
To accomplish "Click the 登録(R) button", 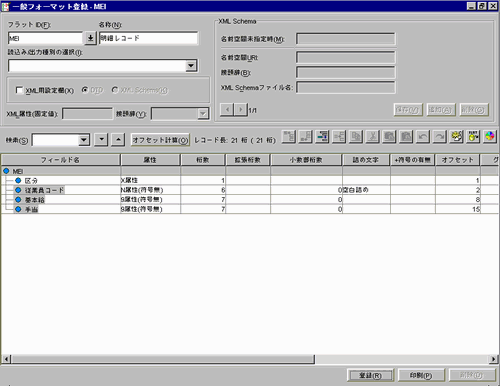I will [370, 375].
